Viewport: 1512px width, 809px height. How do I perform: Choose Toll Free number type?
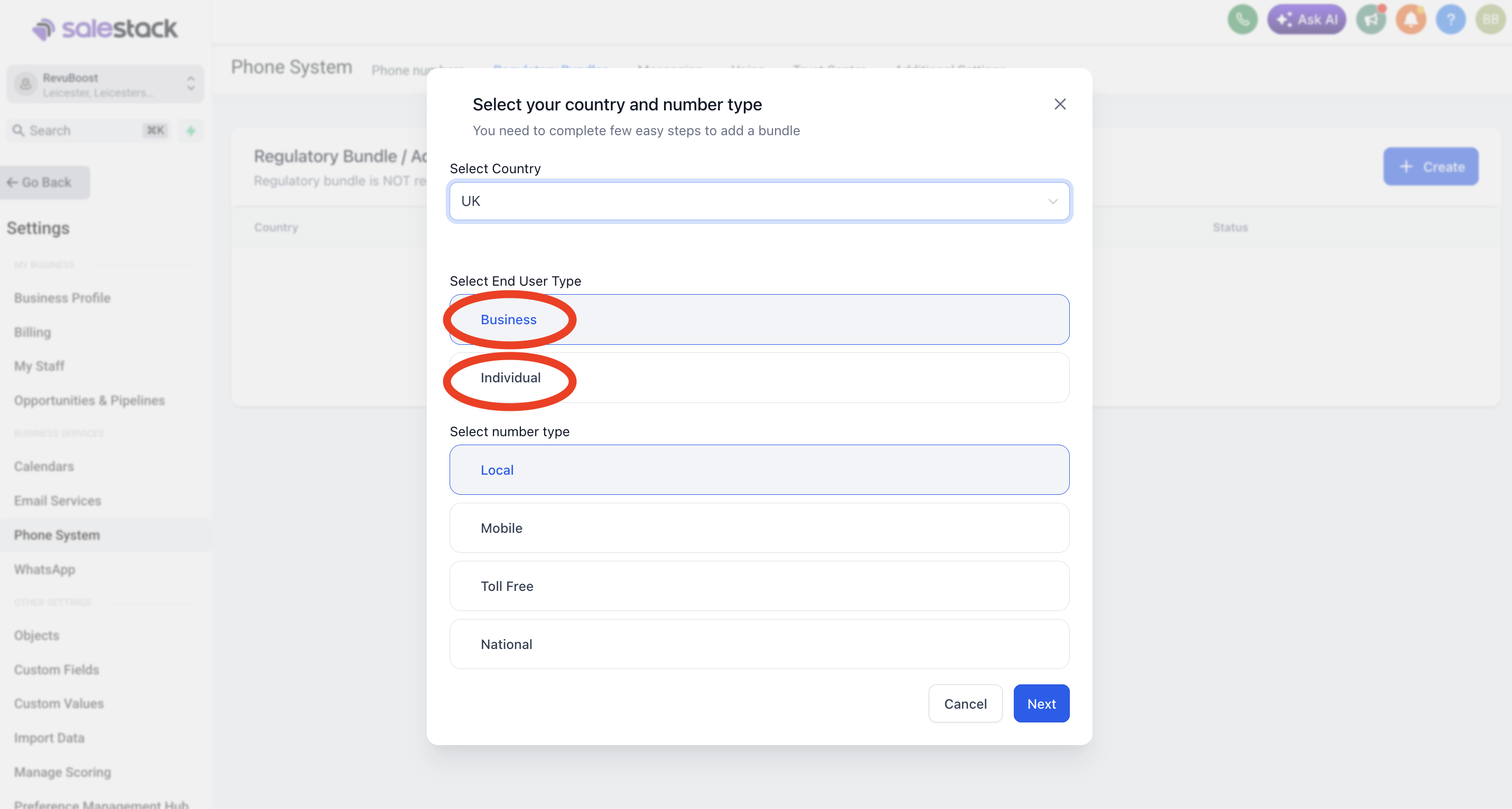[759, 586]
